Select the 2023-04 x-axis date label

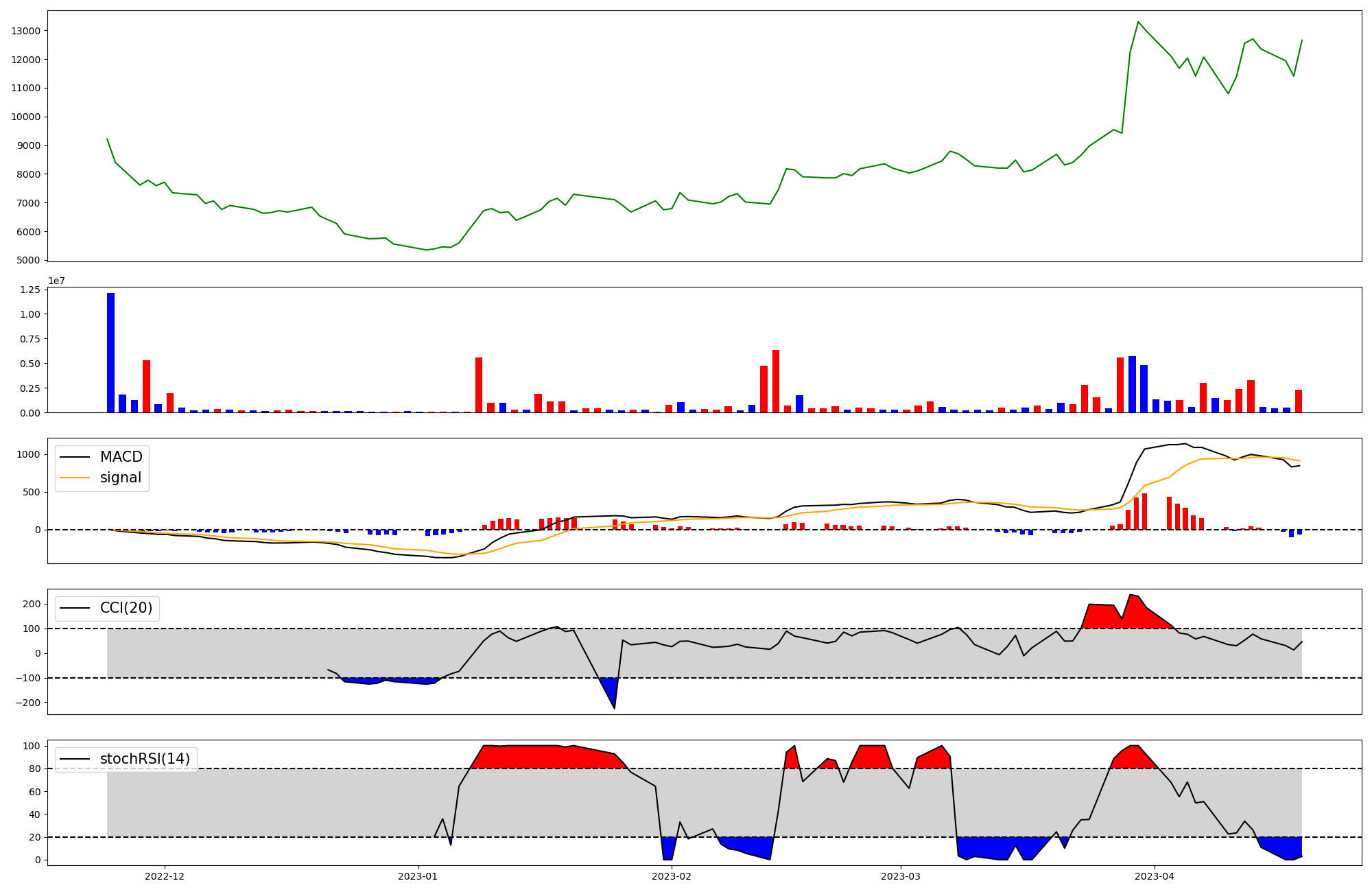coord(1155,876)
